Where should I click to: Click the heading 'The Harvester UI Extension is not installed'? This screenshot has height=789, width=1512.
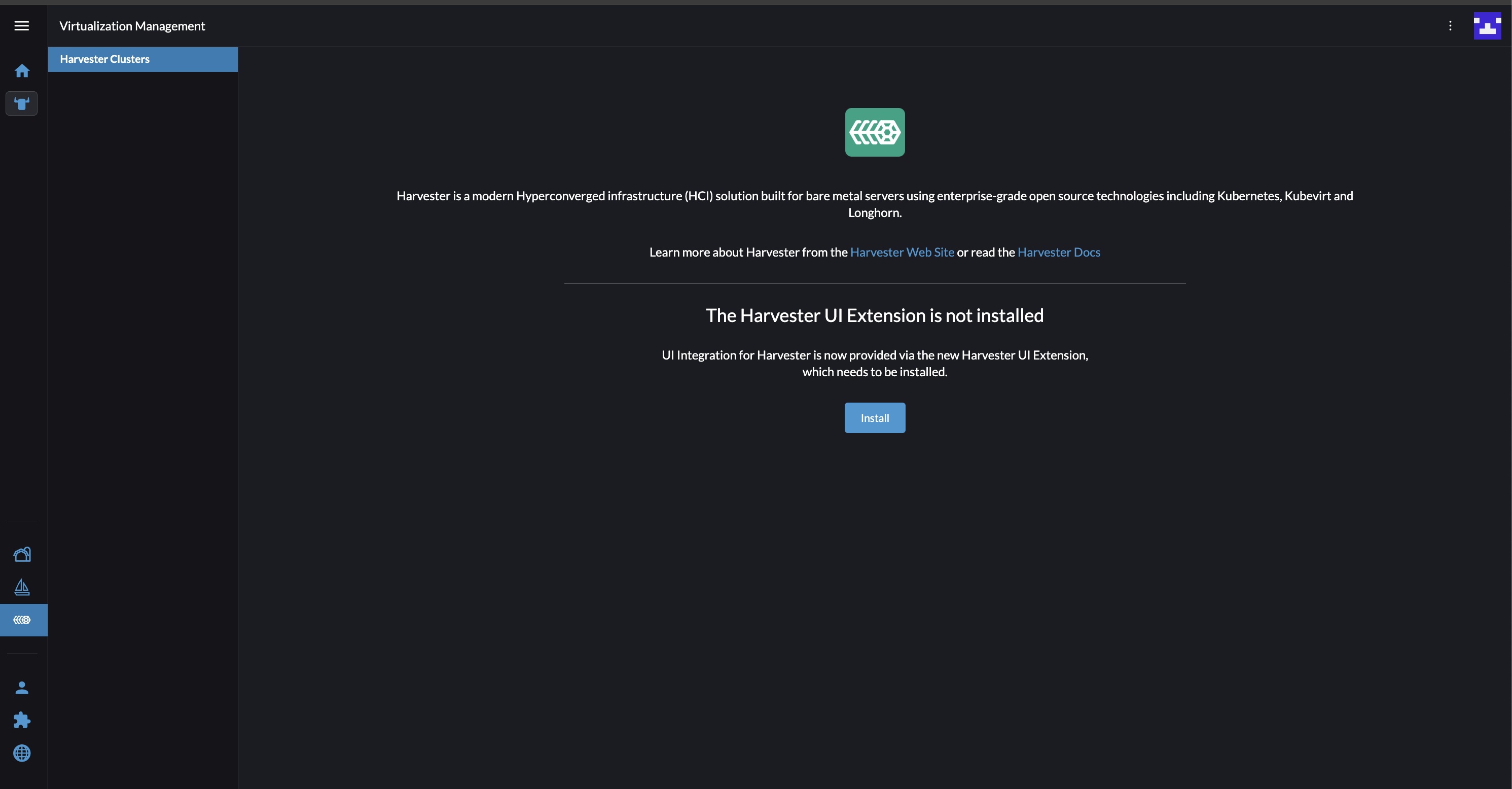874,315
